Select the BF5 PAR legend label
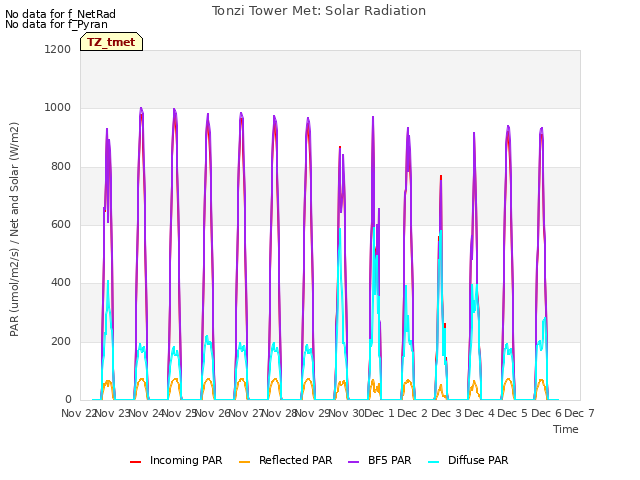This screenshot has height=480, width=640. pos(389,460)
